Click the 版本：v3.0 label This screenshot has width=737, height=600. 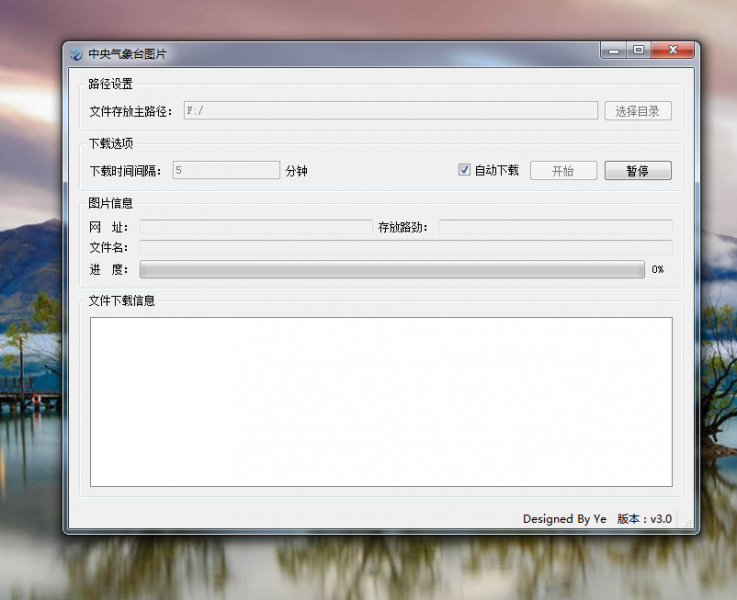point(644,519)
